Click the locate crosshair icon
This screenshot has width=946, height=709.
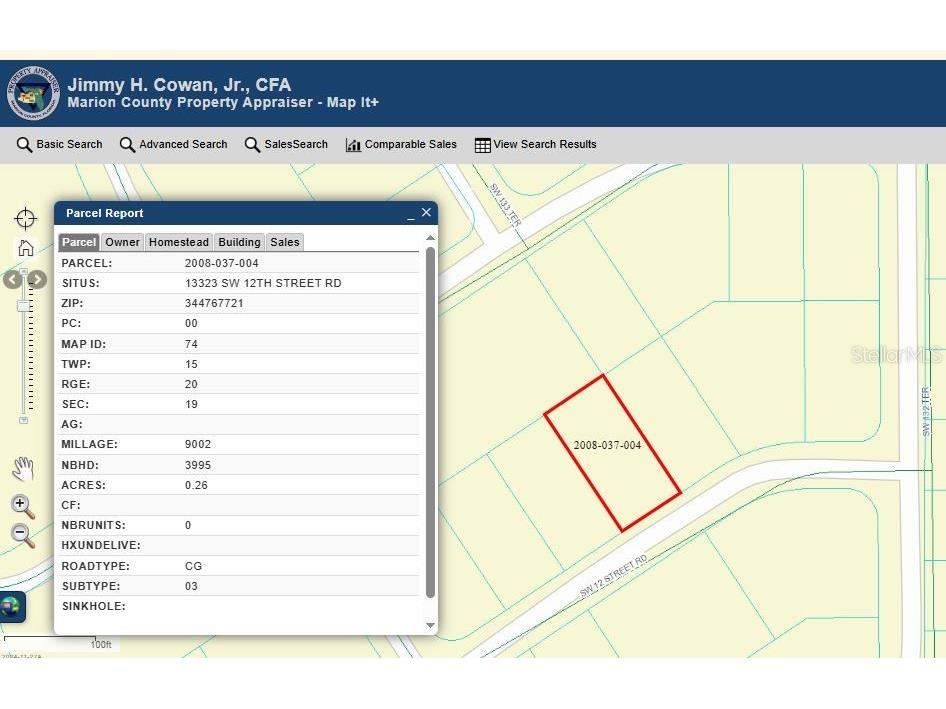tap(25, 218)
